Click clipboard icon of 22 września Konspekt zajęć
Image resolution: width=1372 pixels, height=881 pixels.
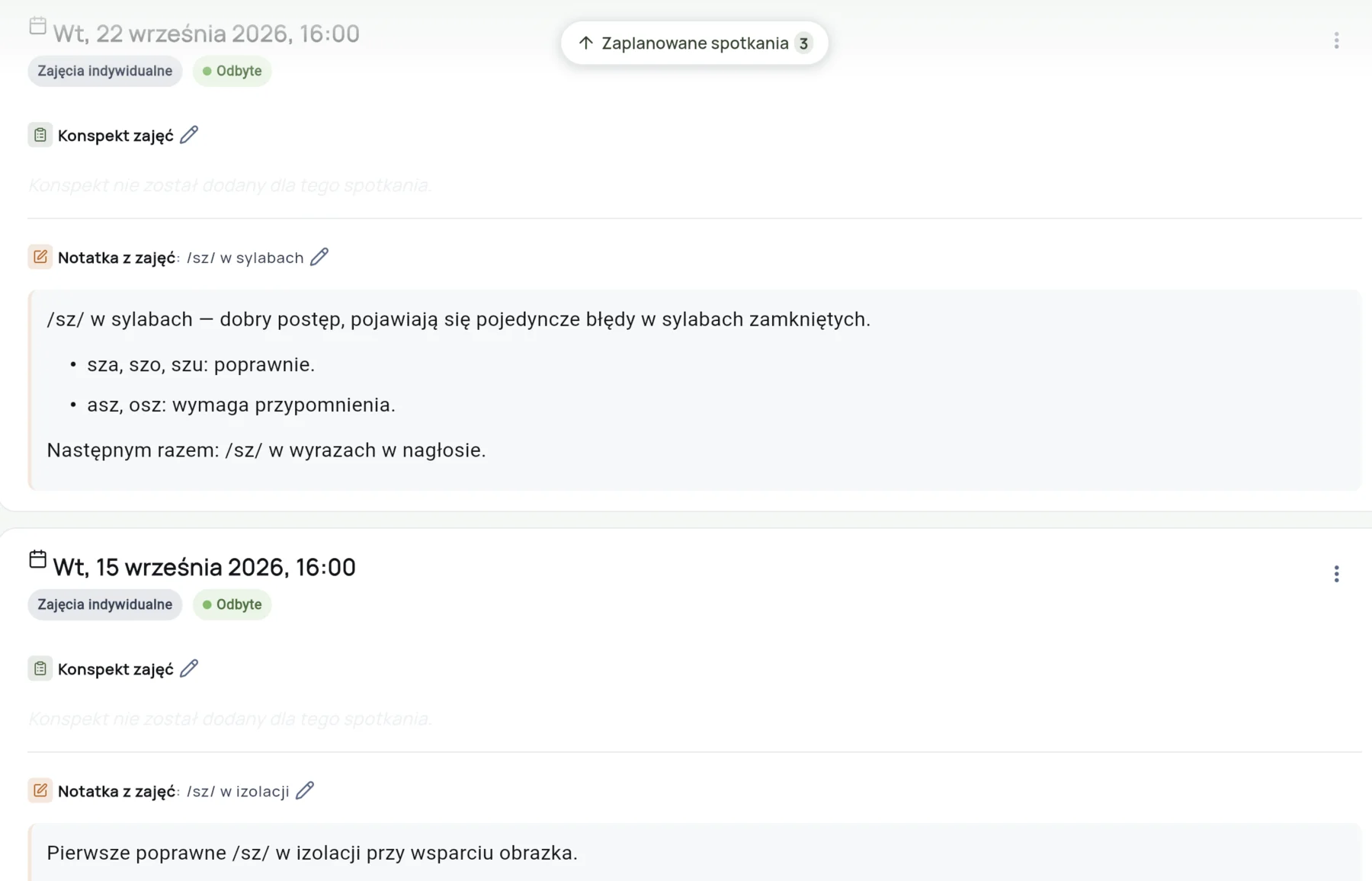40,135
